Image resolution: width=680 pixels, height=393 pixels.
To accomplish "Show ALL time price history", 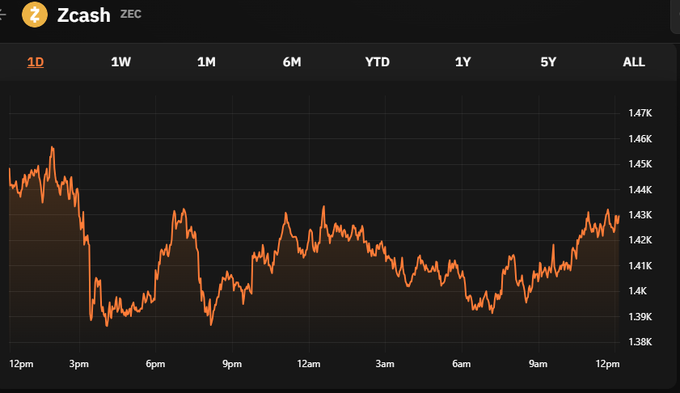I will (634, 62).
